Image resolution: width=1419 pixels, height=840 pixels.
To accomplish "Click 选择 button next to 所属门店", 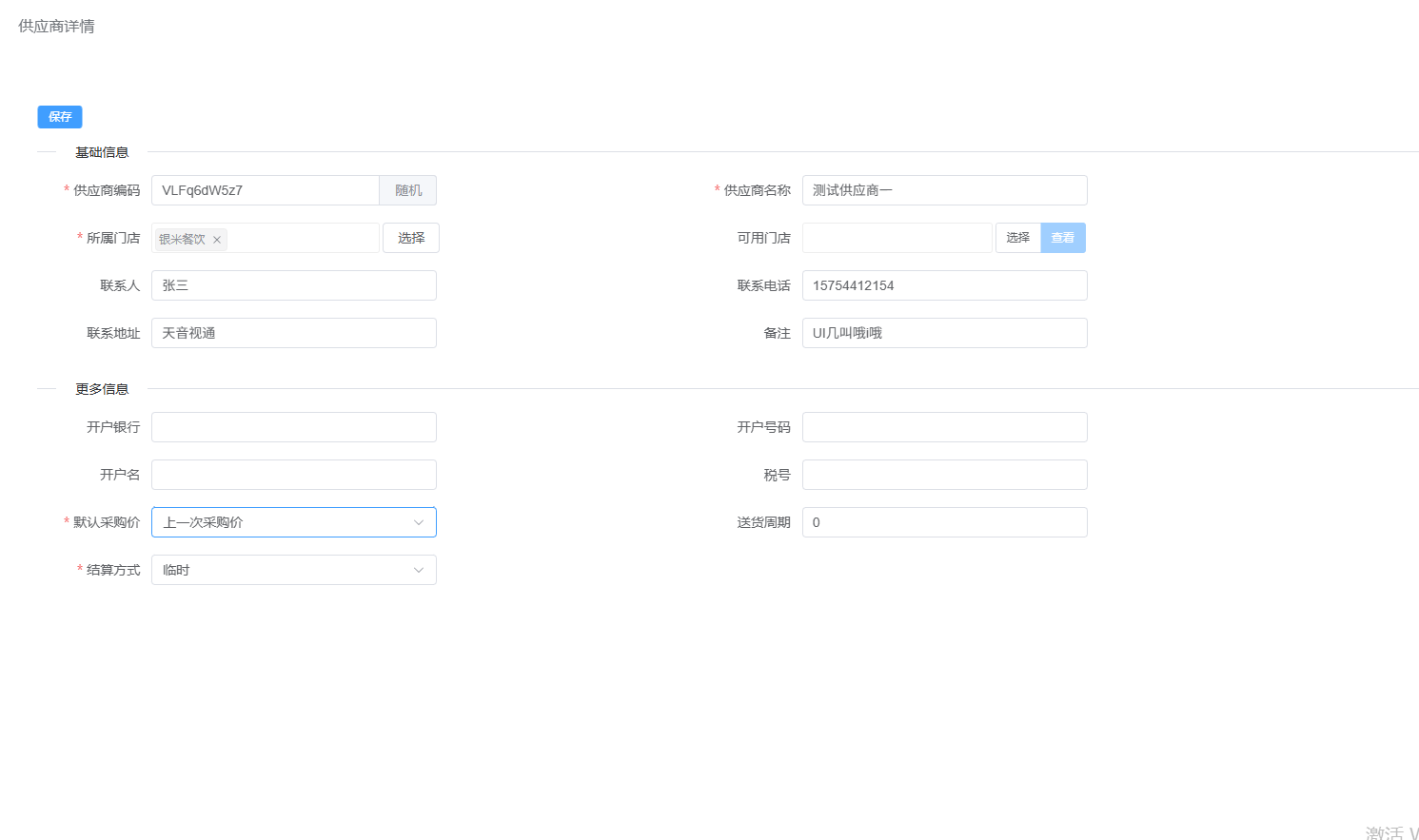I will (411, 238).
